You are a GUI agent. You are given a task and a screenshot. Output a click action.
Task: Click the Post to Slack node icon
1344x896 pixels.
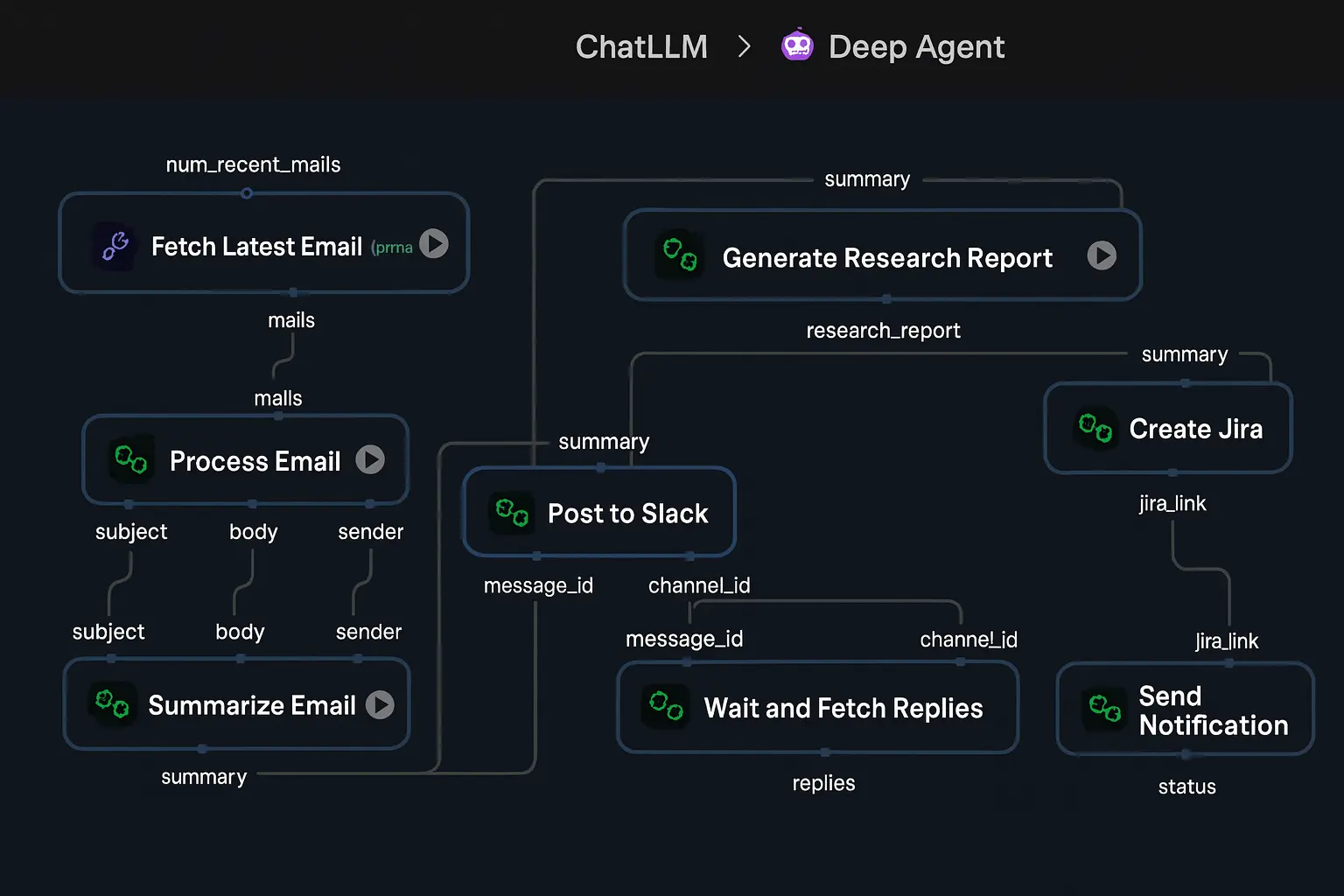point(512,512)
